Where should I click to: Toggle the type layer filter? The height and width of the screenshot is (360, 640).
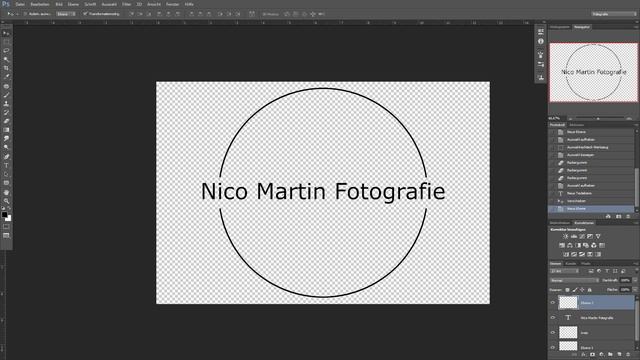click(607, 271)
